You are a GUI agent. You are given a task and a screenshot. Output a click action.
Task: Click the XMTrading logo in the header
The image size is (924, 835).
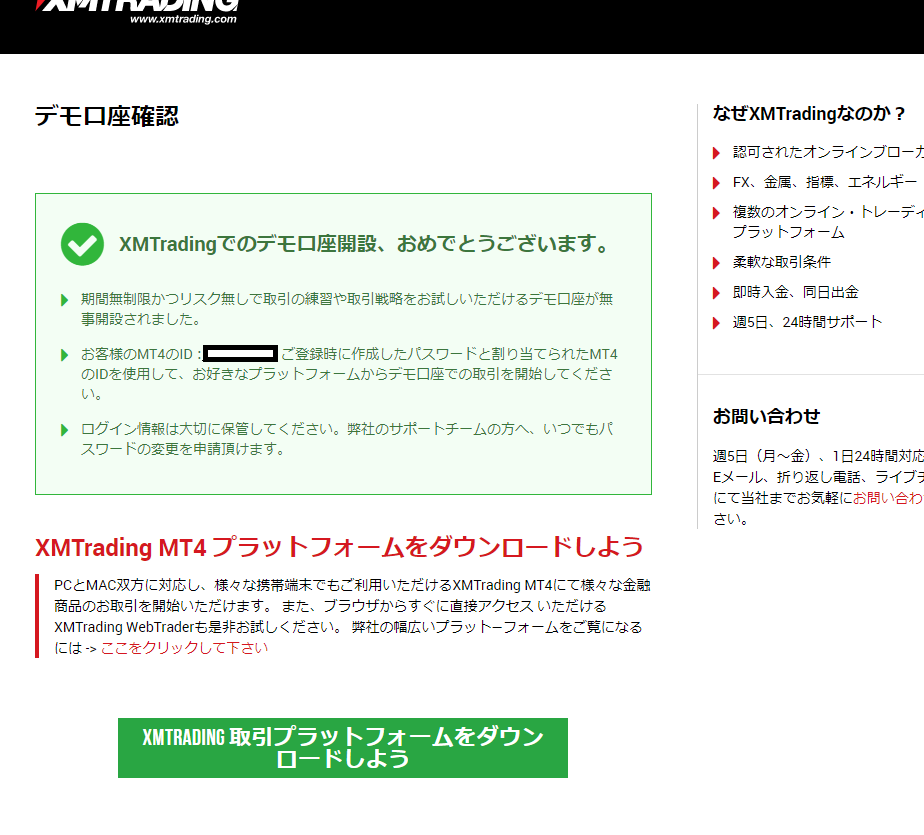[x=137, y=12]
